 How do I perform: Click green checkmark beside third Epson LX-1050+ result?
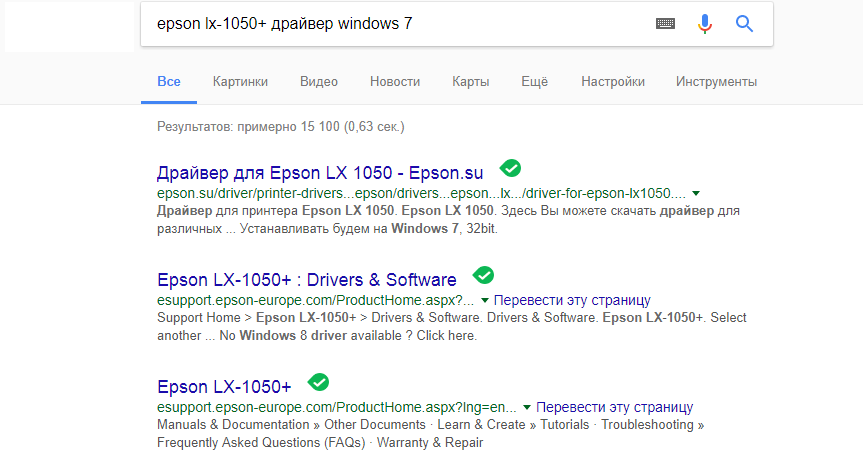(x=318, y=382)
